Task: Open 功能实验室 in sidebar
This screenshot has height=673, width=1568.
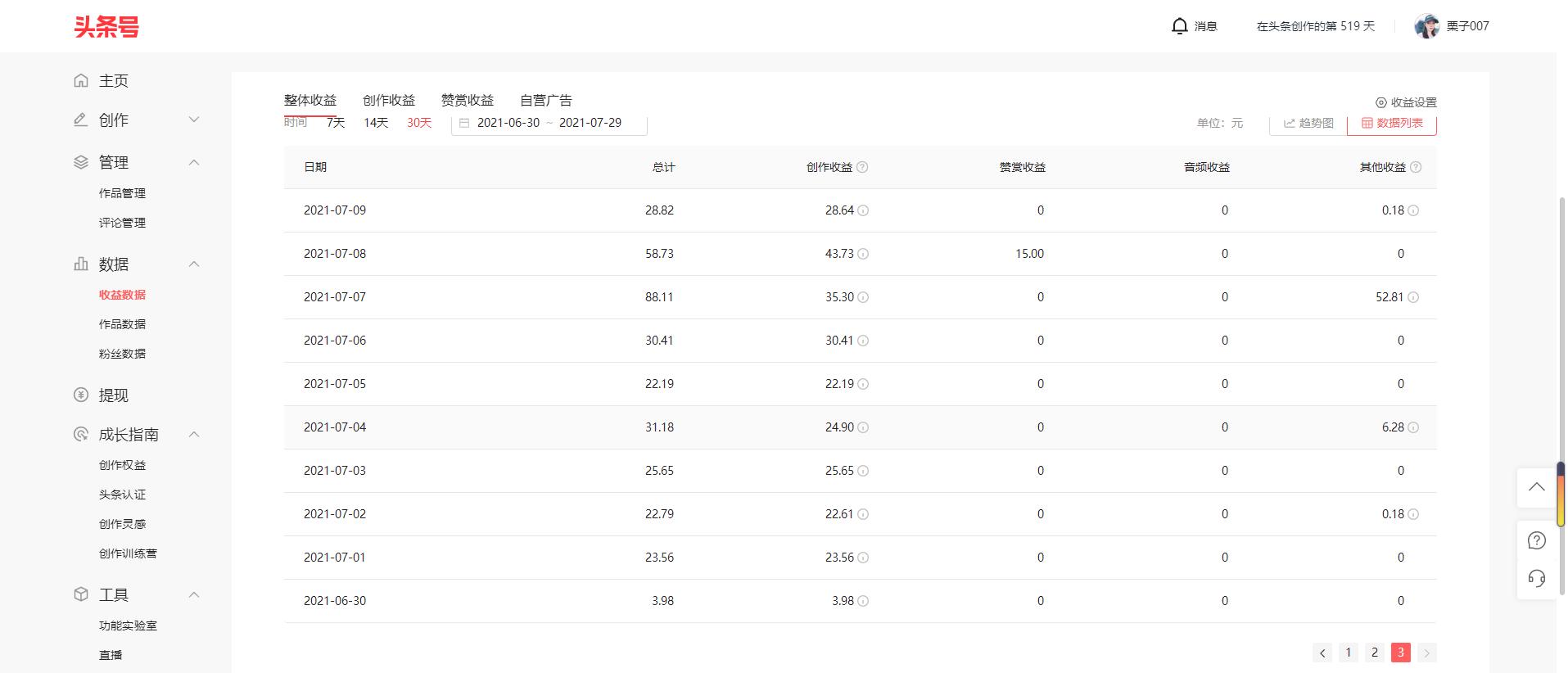Action: coord(128,626)
